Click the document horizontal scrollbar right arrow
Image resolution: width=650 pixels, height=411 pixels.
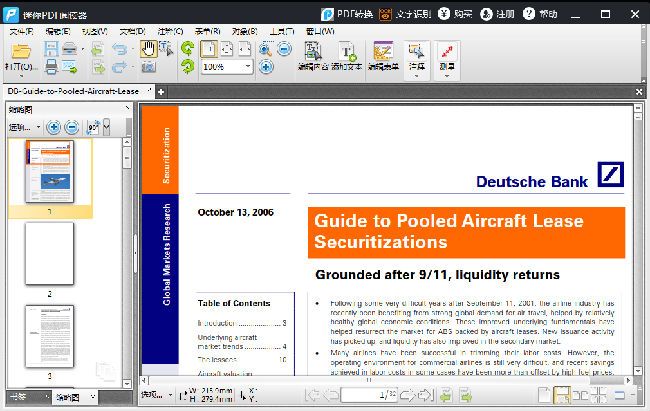628,380
